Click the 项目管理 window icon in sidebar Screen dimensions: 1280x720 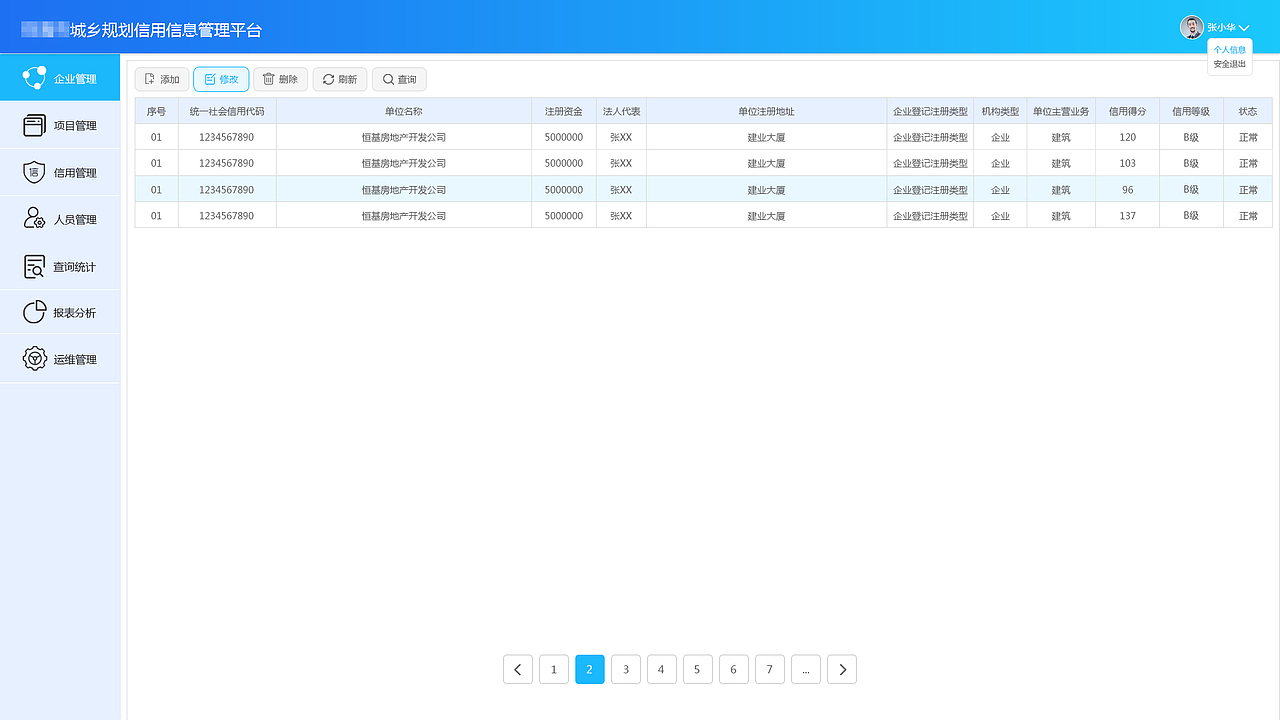(34, 125)
